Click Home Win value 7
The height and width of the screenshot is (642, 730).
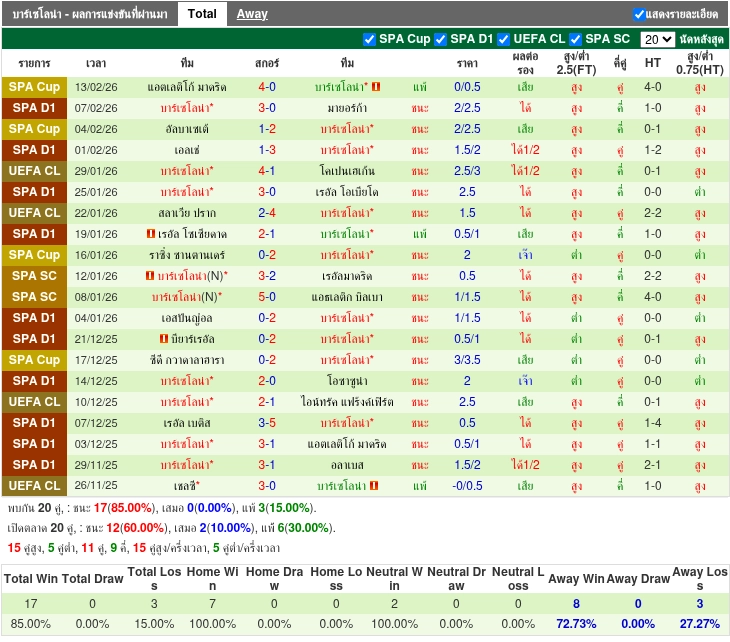[212, 604]
